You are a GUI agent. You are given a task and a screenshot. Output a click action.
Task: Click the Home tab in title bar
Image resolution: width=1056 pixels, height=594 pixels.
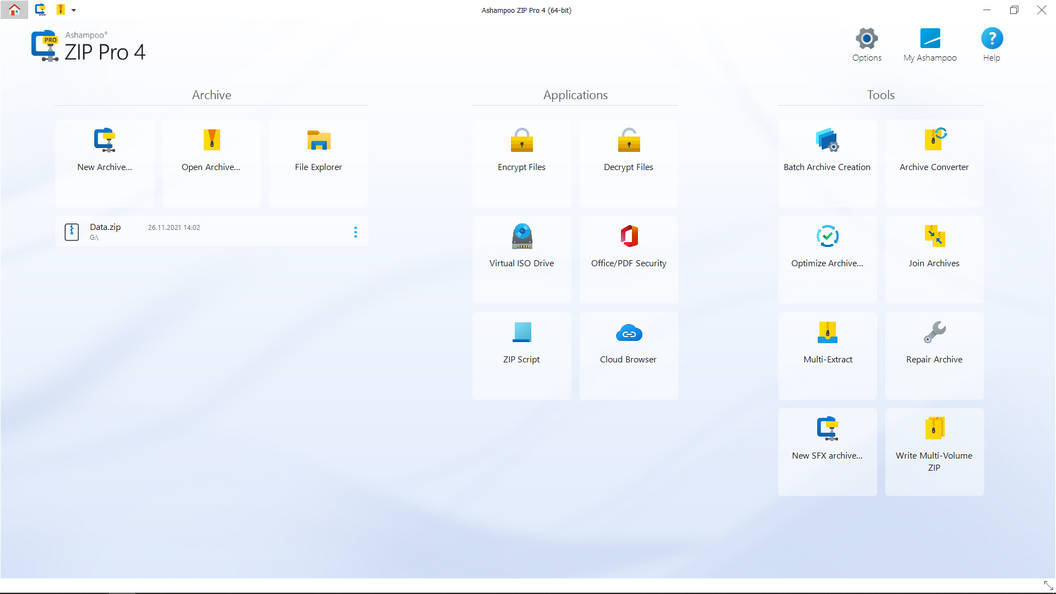[14, 10]
